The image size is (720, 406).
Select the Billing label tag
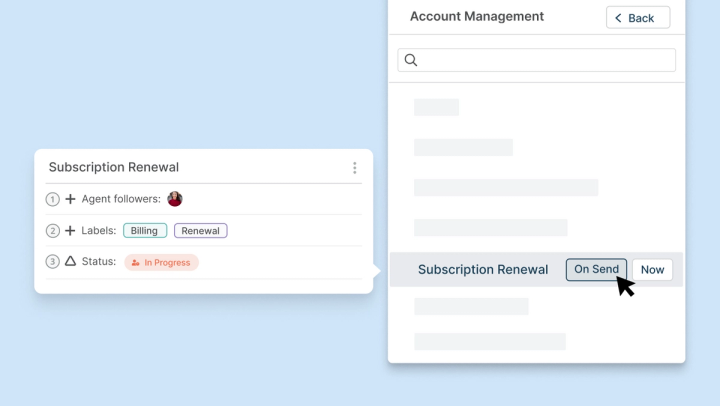[x=145, y=231]
